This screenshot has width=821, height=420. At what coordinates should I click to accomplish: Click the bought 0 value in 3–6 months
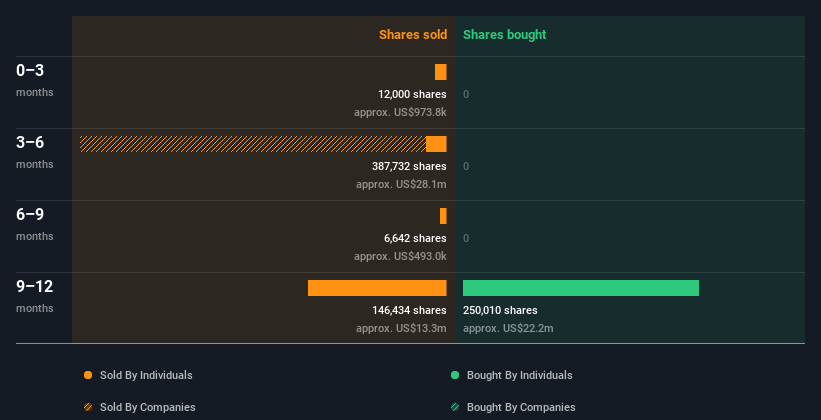click(466, 166)
